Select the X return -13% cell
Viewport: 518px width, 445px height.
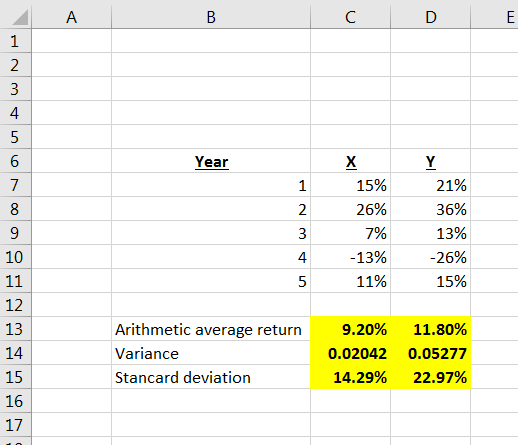tap(350, 257)
